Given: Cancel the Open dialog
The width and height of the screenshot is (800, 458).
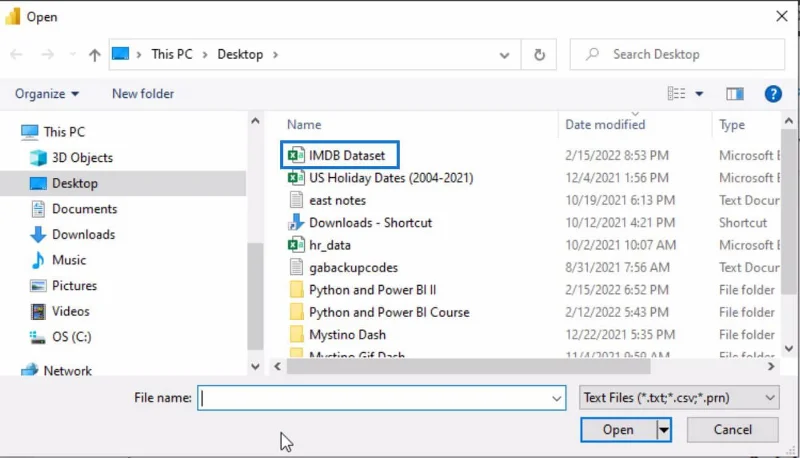Looking at the screenshot, I should (732, 430).
